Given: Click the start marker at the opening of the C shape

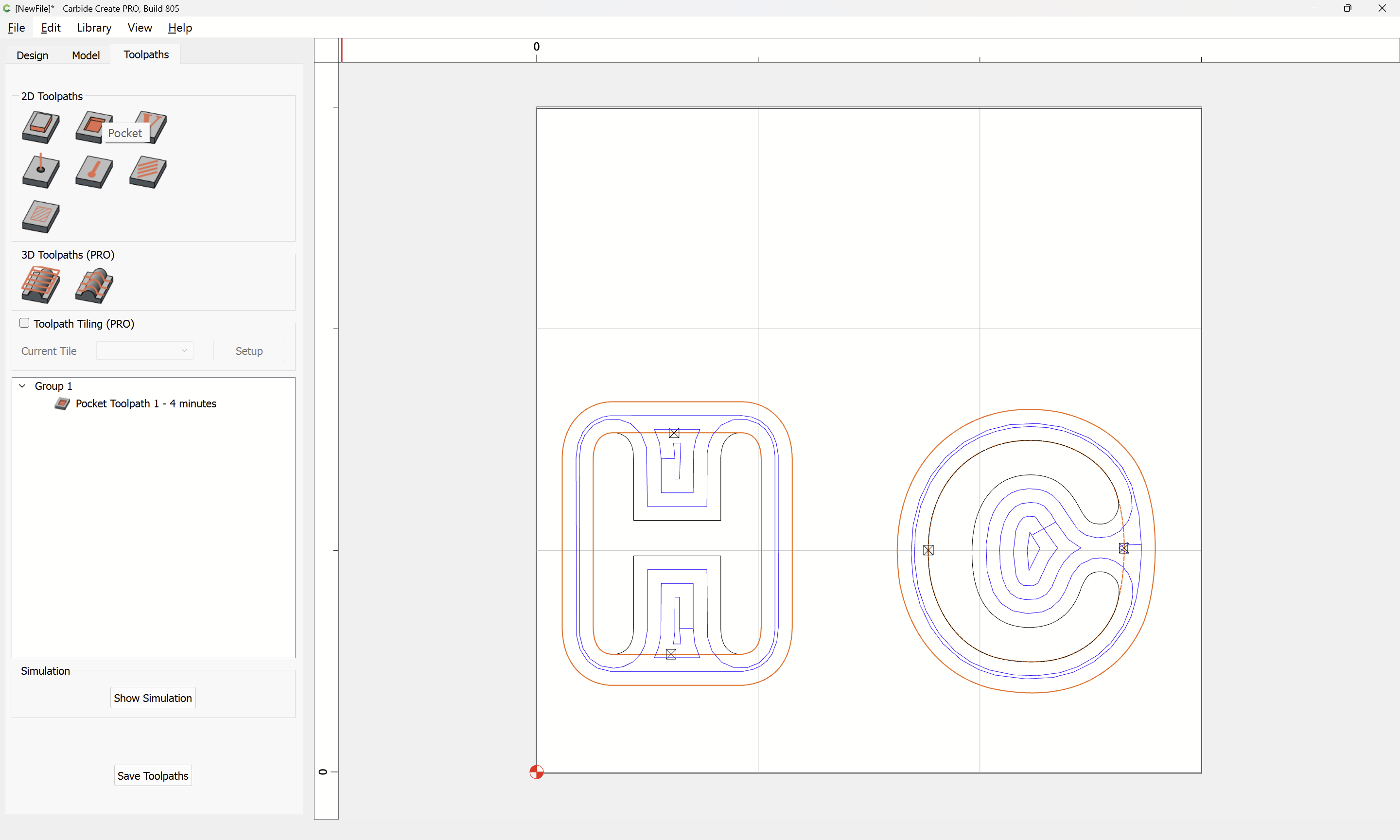Looking at the screenshot, I should pos(1124,548).
